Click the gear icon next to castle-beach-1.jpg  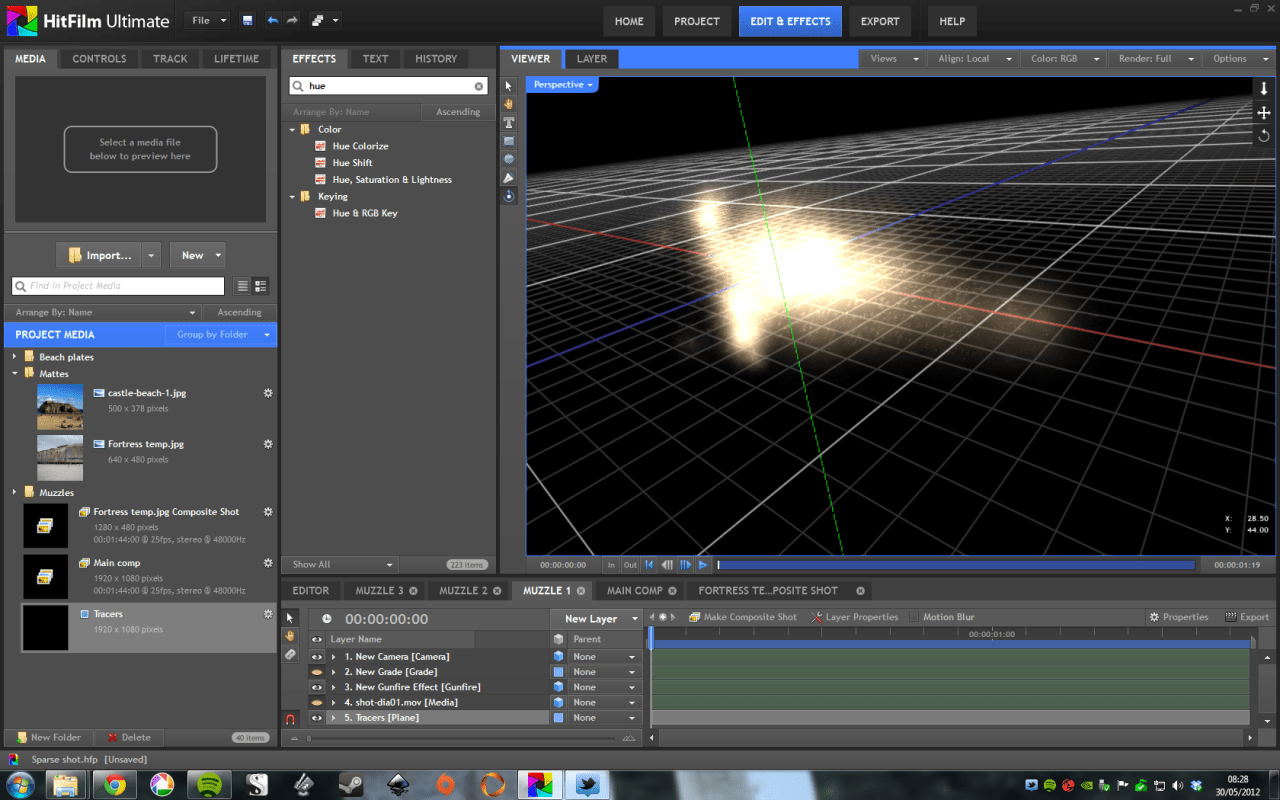click(268, 393)
